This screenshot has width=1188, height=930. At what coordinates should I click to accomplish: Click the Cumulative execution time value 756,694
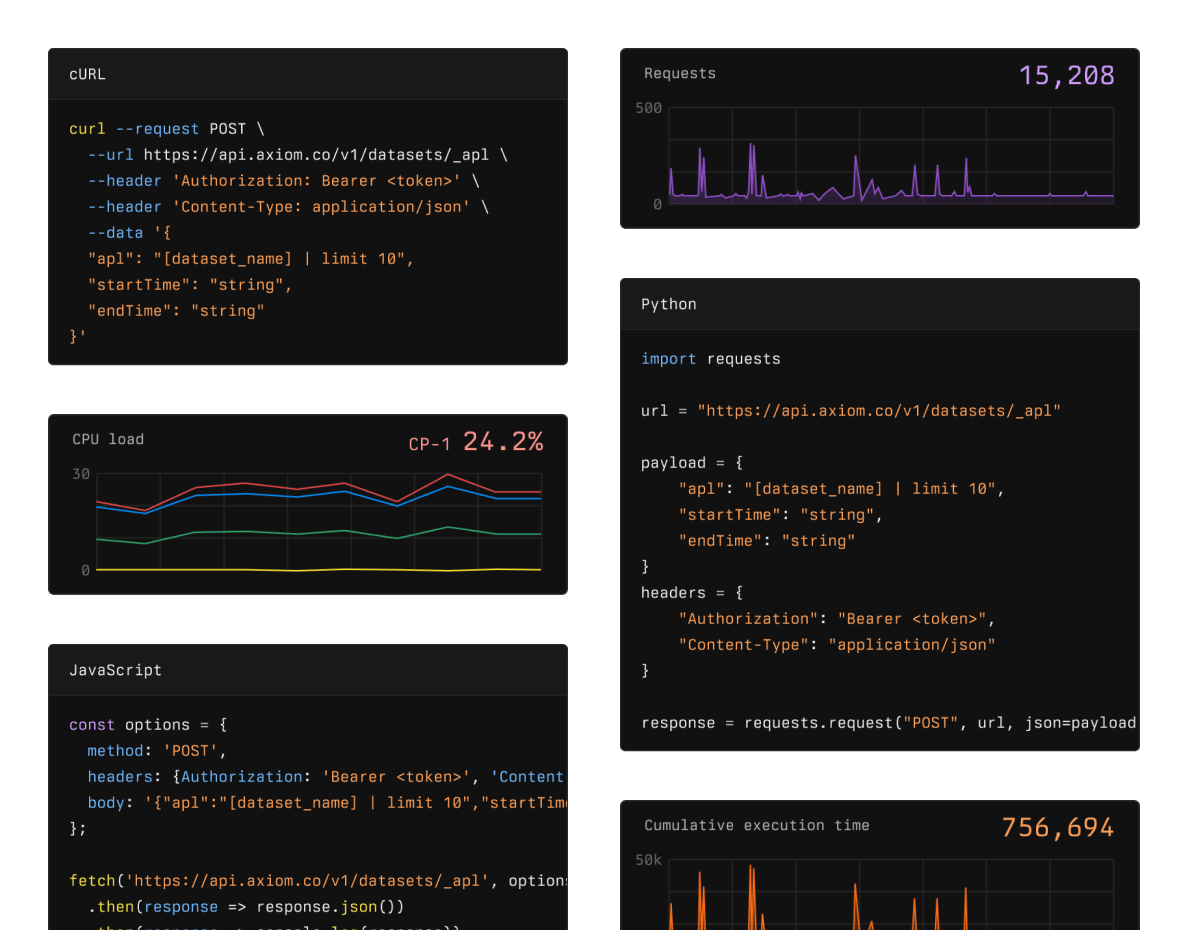point(1057,827)
